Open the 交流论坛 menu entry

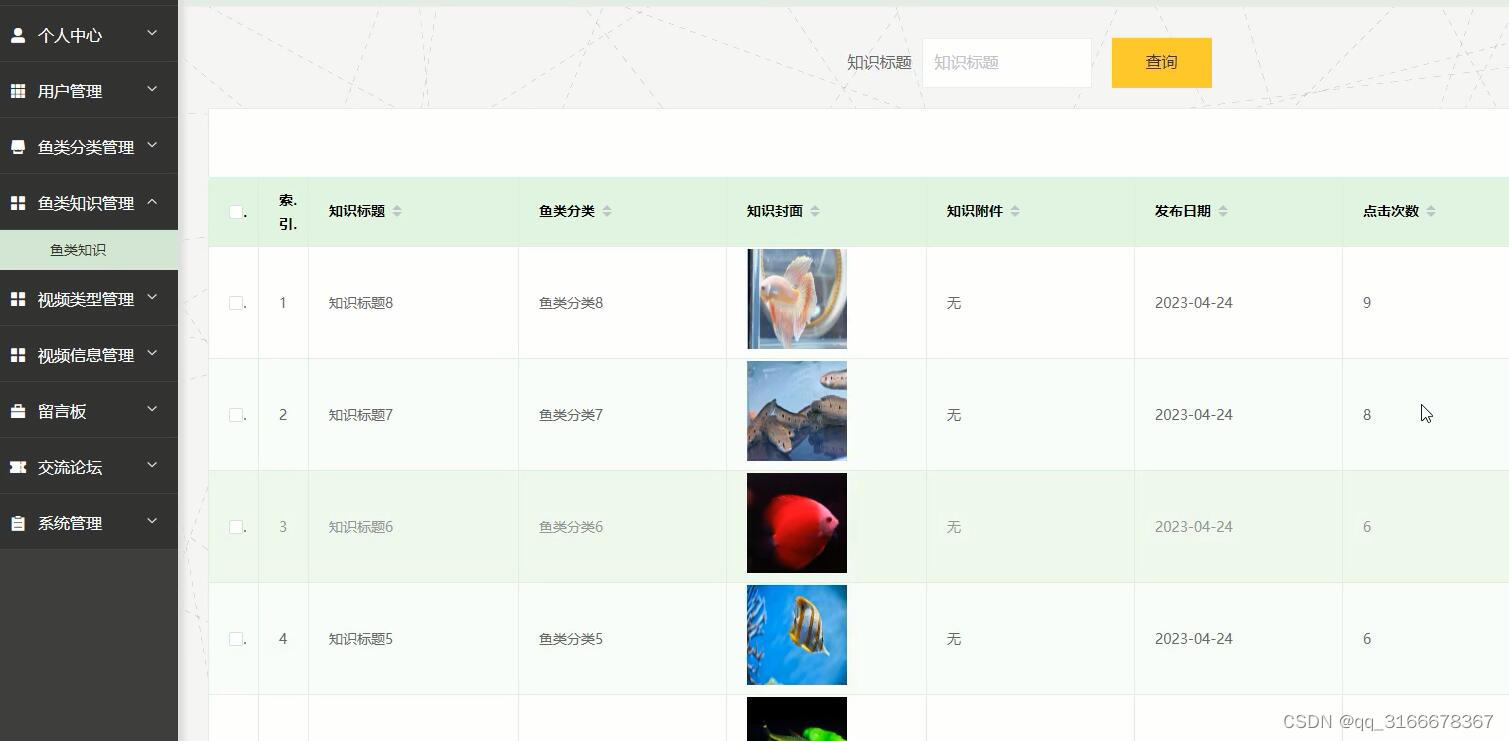click(69, 466)
